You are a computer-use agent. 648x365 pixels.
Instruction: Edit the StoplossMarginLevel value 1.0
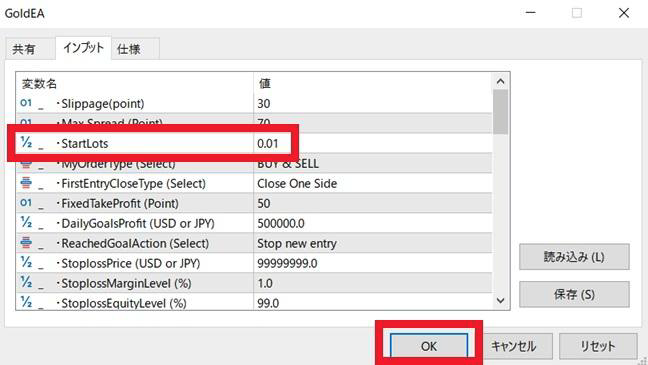pyautogui.click(x=265, y=284)
